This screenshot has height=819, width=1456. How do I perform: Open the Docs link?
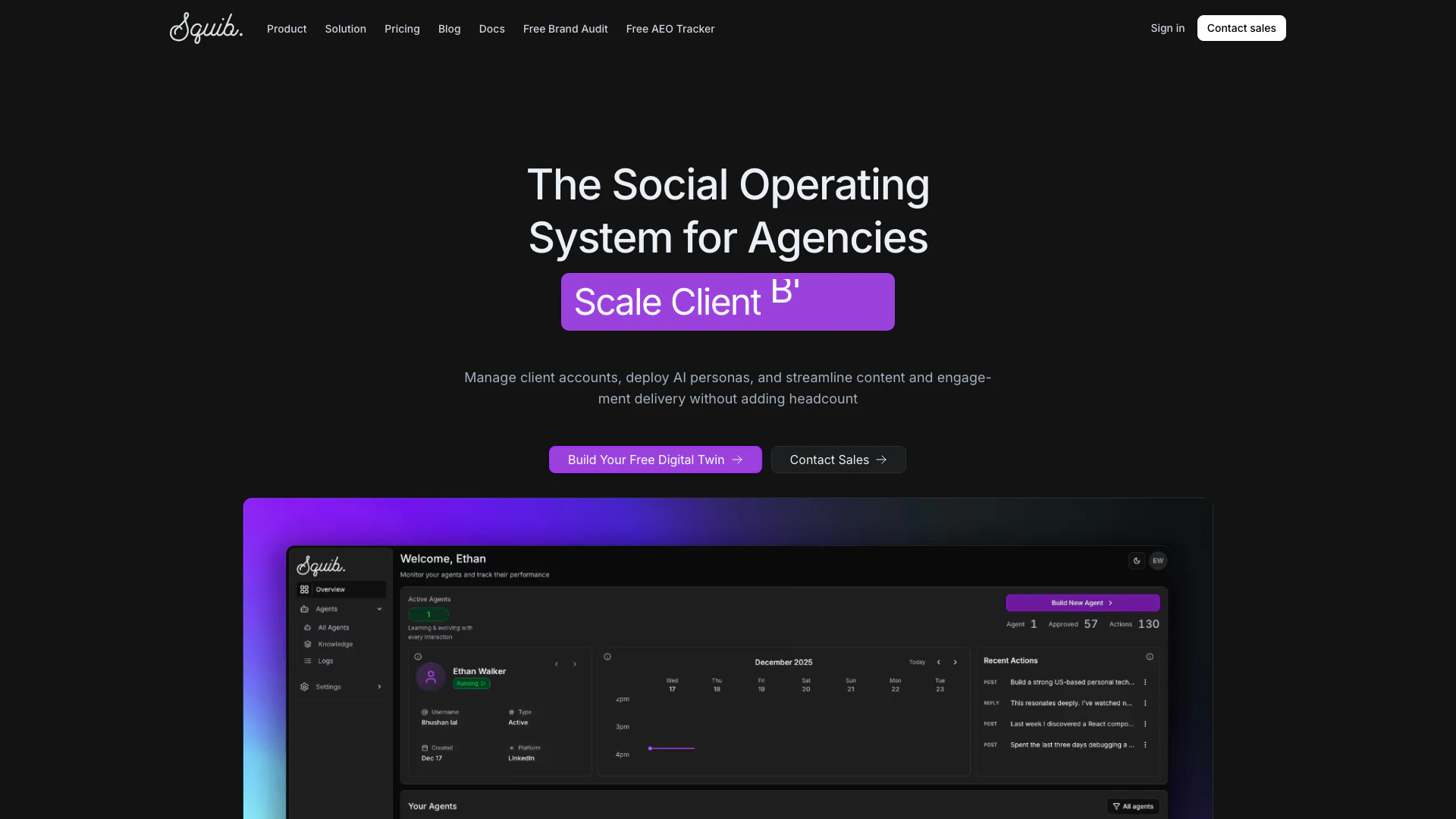coord(491,29)
